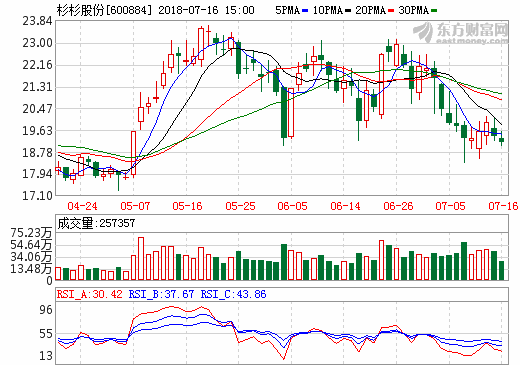
Task: Select the 04-24 date marker
Action: [82, 206]
